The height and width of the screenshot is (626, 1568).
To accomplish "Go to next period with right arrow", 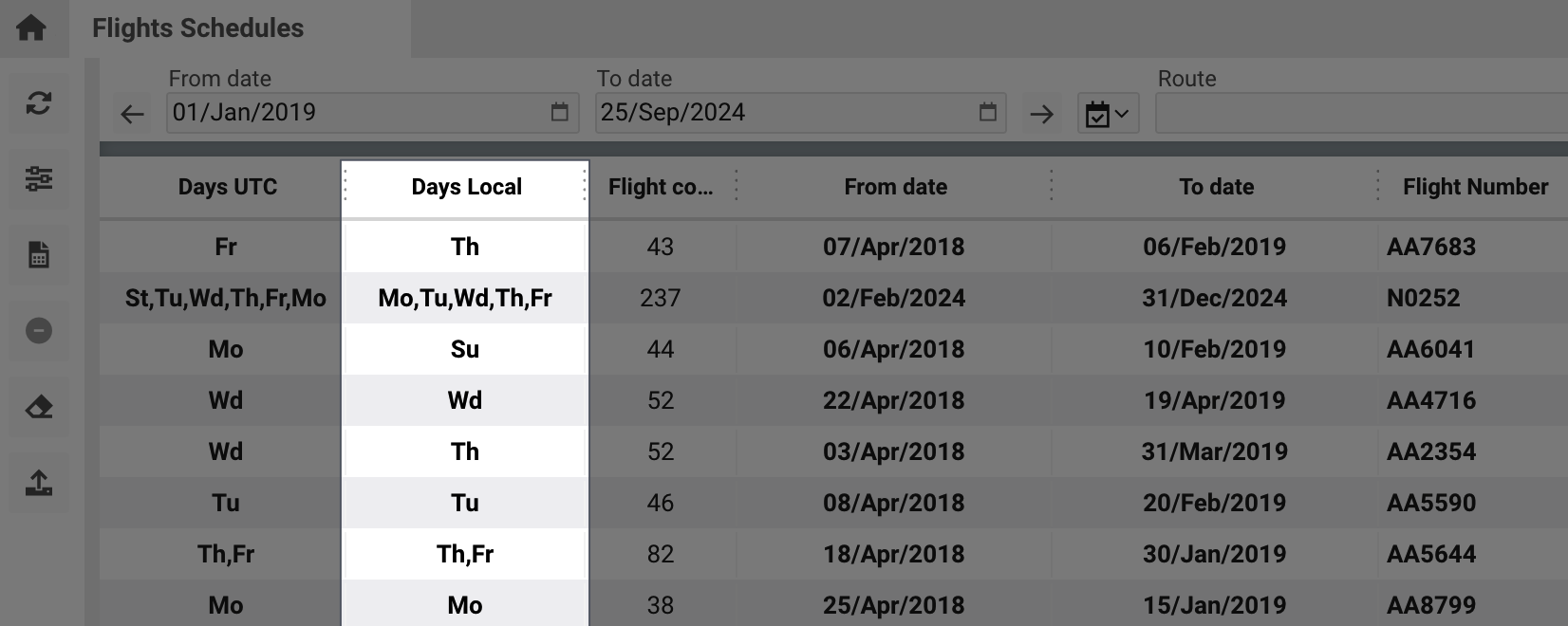I will click(x=1041, y=115).
